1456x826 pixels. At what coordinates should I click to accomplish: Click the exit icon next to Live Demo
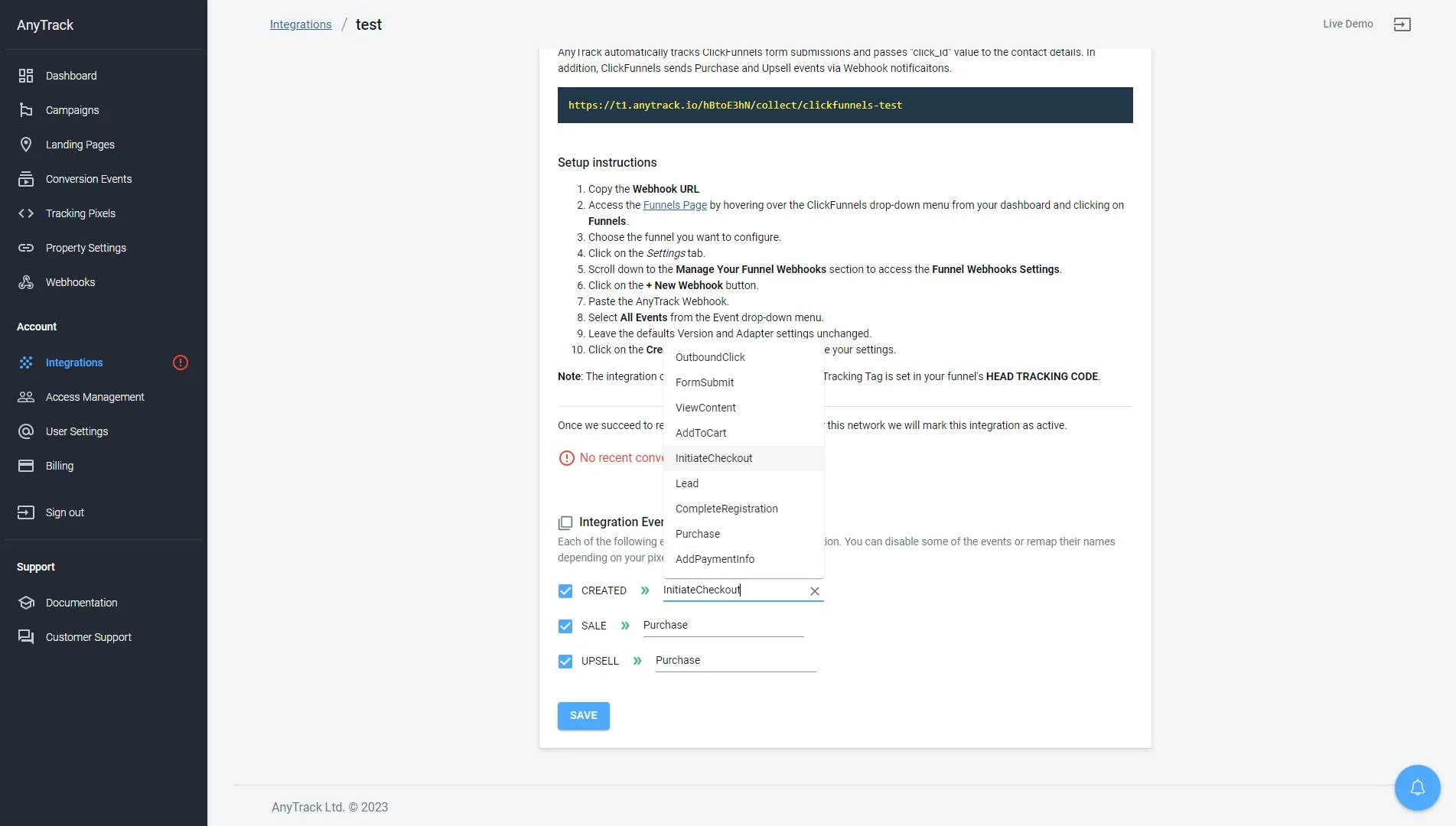[x=1402, y=24]
